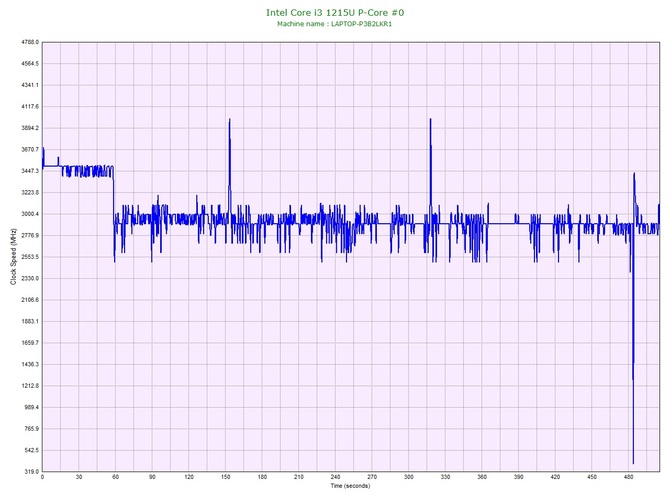Click the clock spike peak near 150 seconds
670x503 pixels.
click(230, 120)
